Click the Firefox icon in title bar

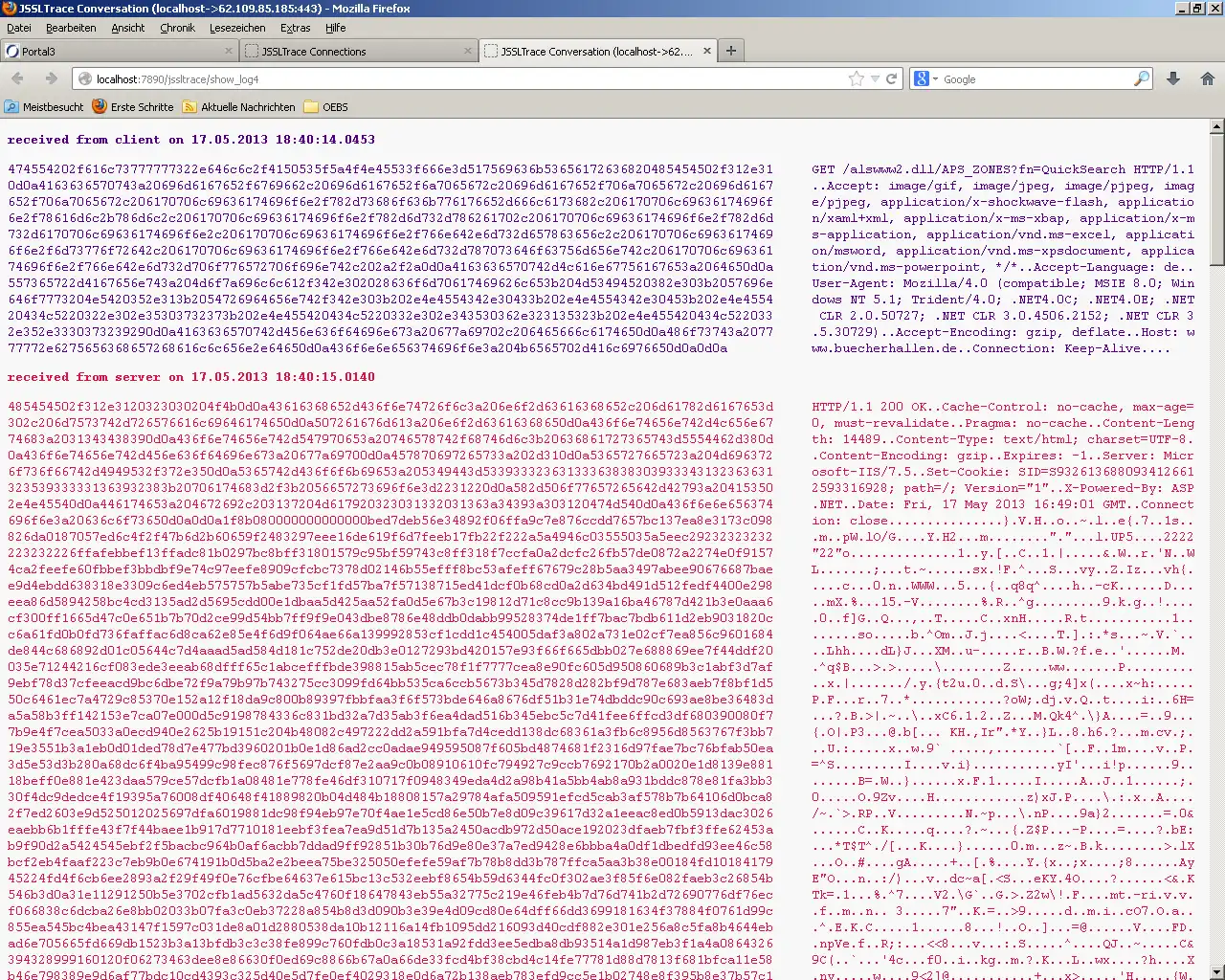pyautogui.click(x=9, y=9)
